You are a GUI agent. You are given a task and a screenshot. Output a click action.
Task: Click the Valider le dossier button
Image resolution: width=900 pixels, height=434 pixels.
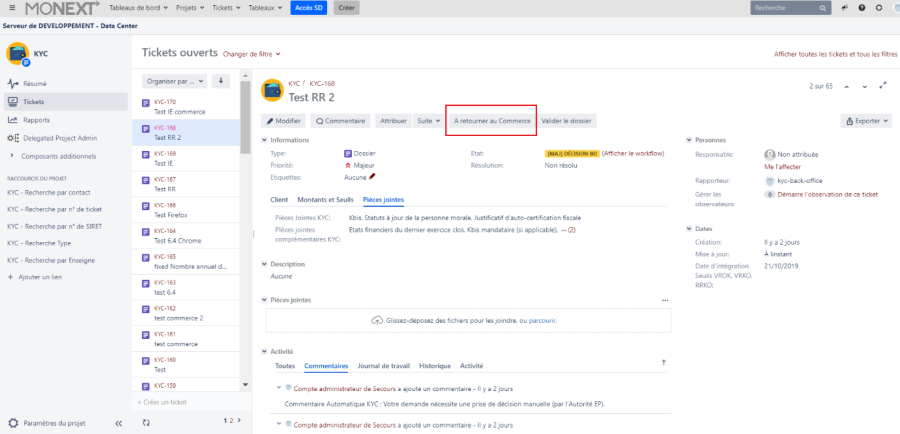(x=566, y=120)
